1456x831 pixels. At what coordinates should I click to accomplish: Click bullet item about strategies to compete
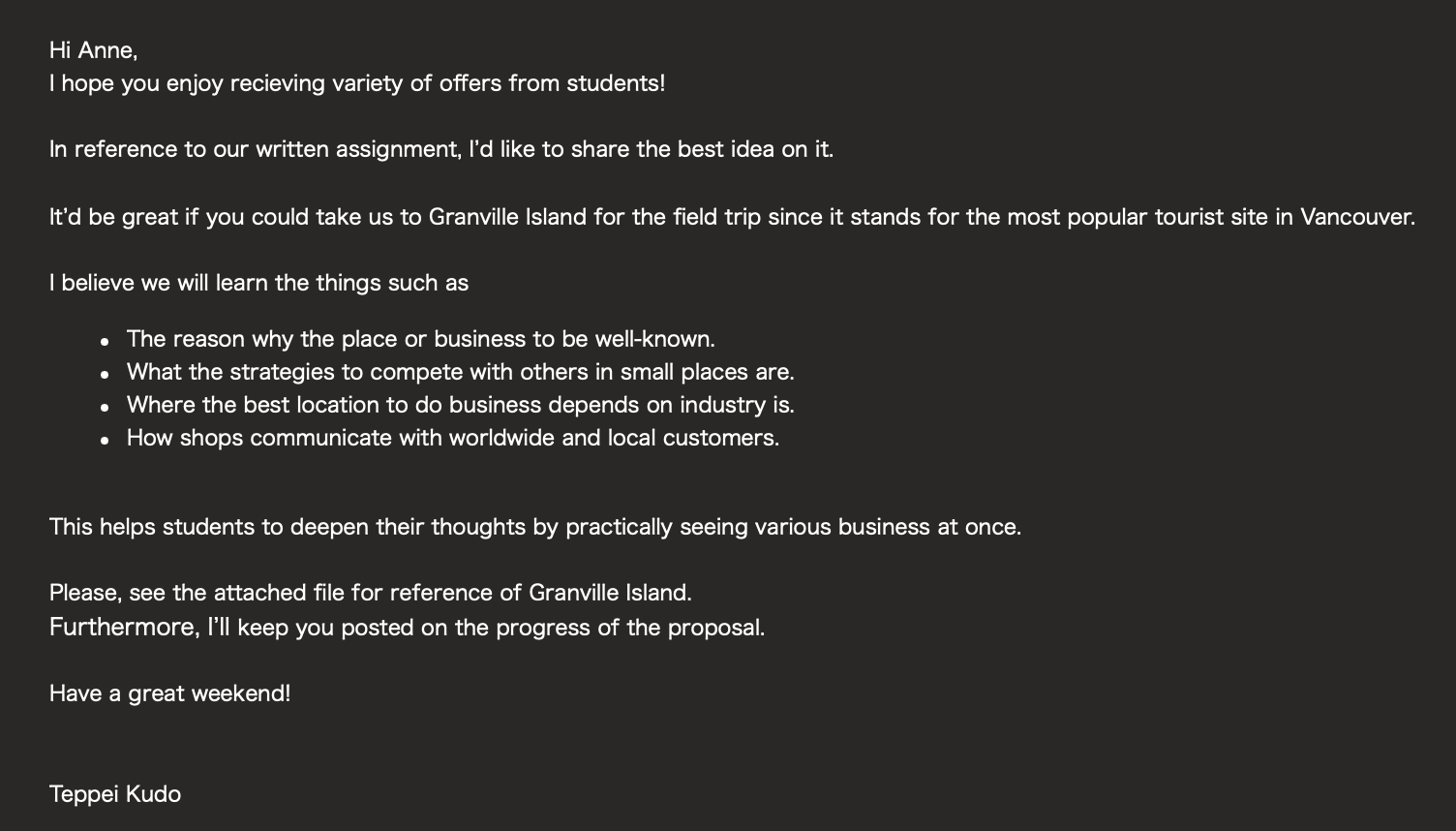460,372
